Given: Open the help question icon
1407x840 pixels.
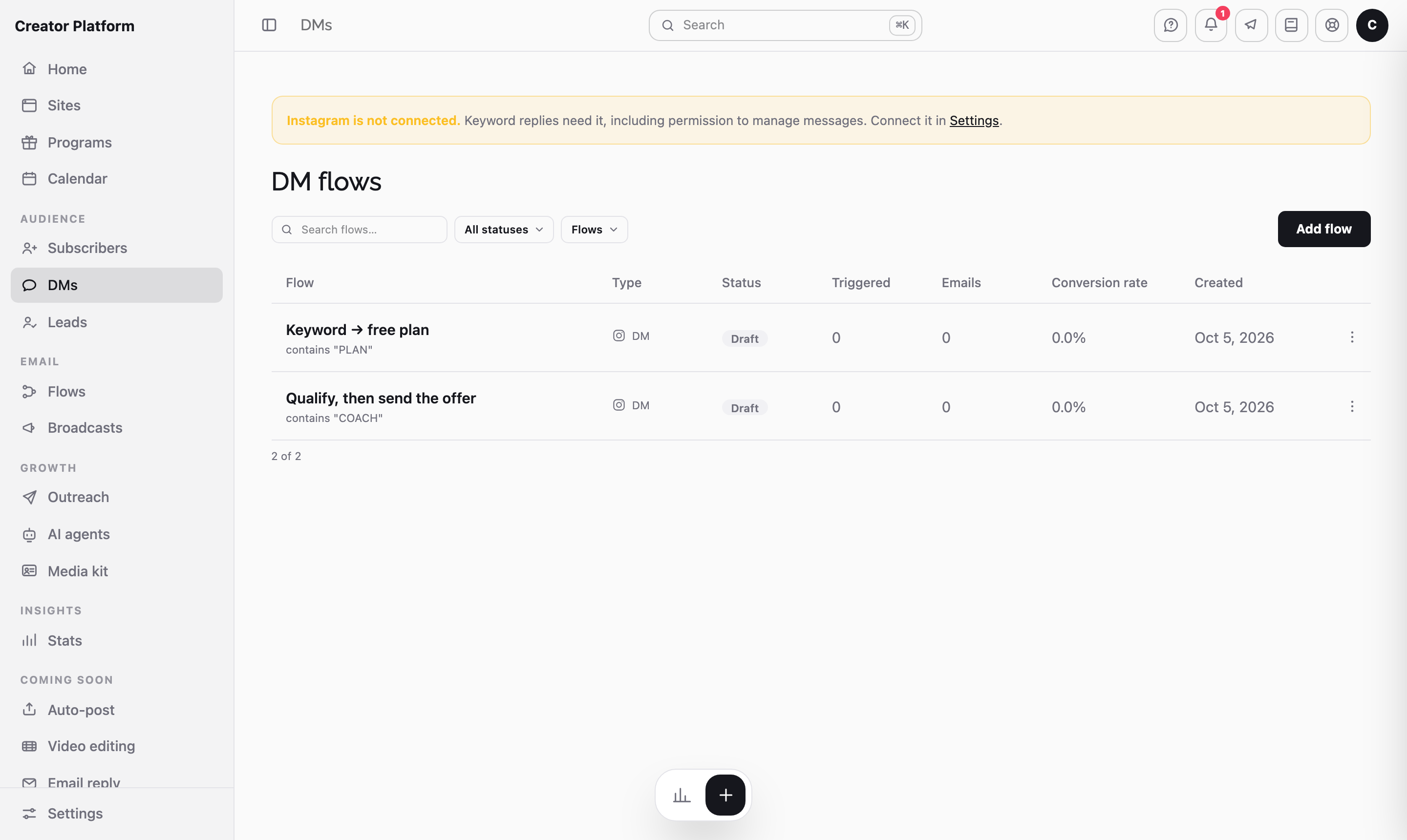Looking at the screenshot, I should [1171, 25].
